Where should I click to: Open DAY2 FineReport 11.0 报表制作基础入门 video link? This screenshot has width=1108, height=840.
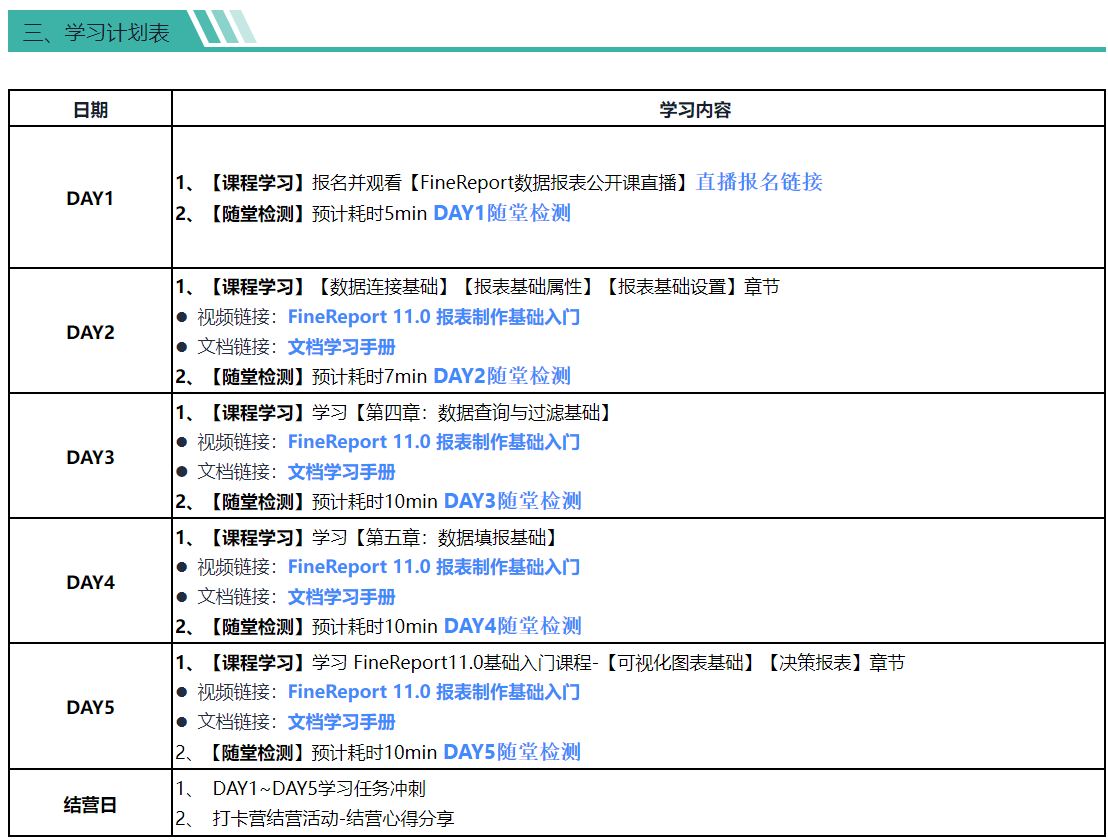(434, 317)
